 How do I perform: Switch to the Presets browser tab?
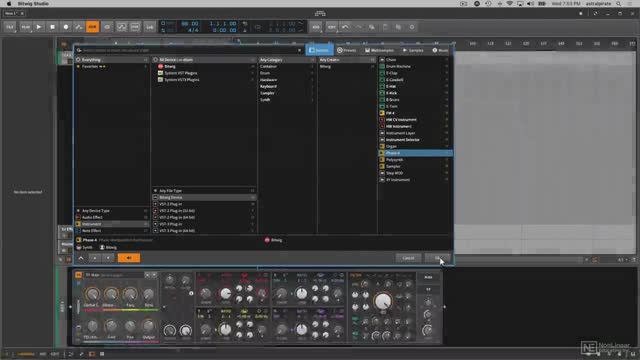pos(347,50)
